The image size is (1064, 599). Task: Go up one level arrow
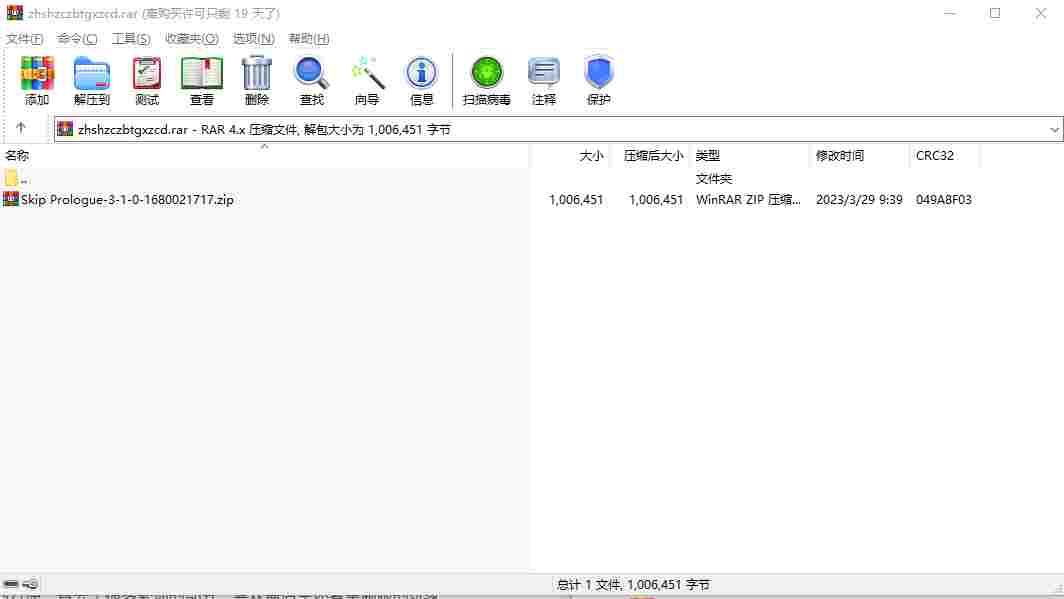(21, 128)
